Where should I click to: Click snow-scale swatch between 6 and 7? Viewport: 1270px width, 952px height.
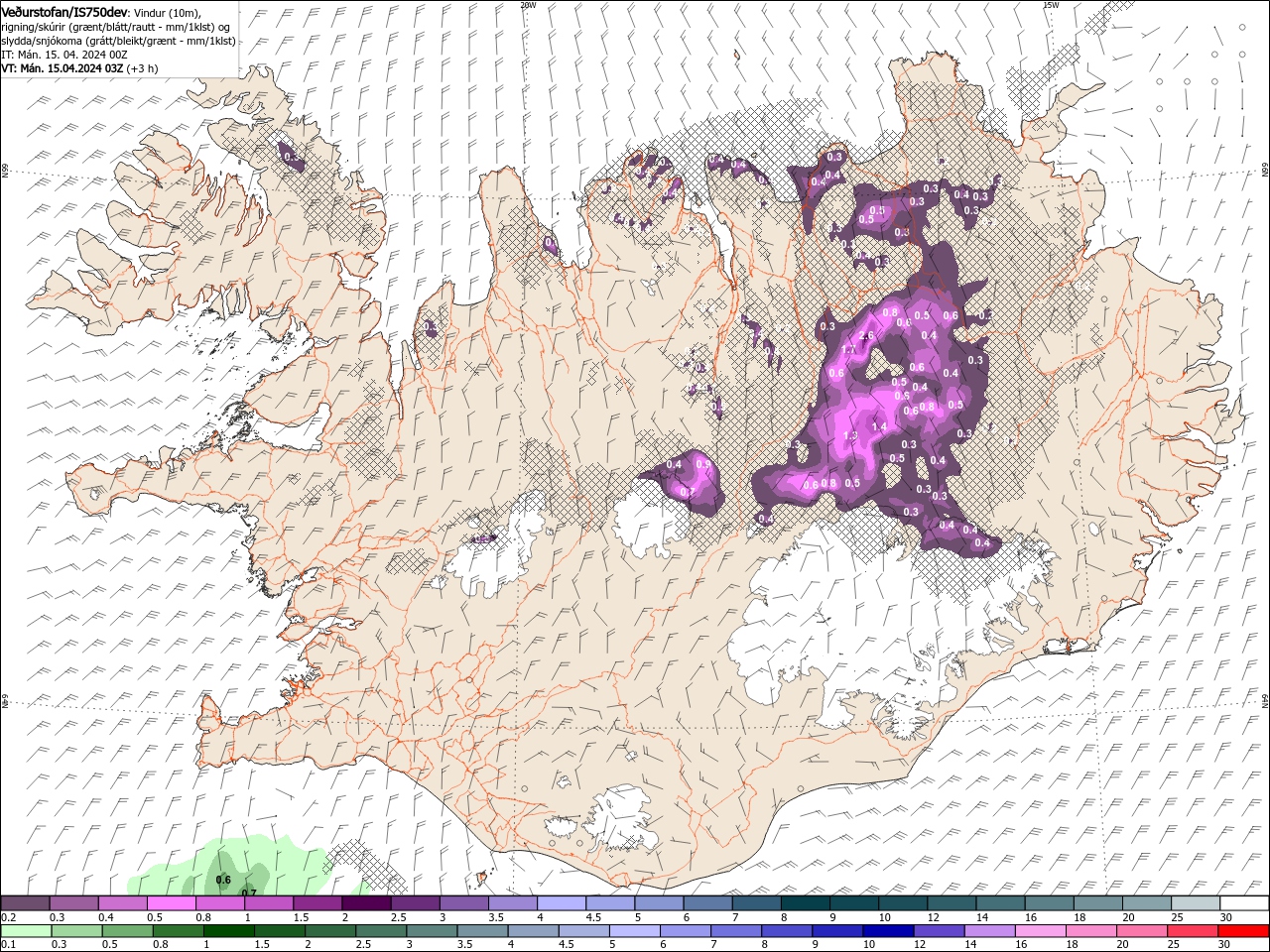pyautogui.click(x=707, y=903)
